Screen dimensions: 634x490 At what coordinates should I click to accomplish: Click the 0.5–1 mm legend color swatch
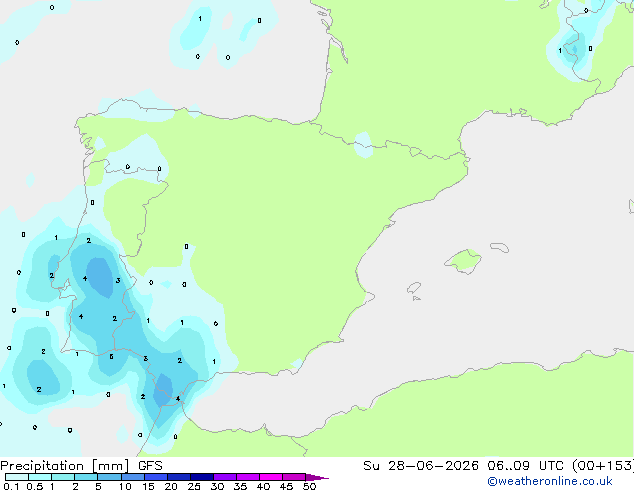(x=40, y=477)
